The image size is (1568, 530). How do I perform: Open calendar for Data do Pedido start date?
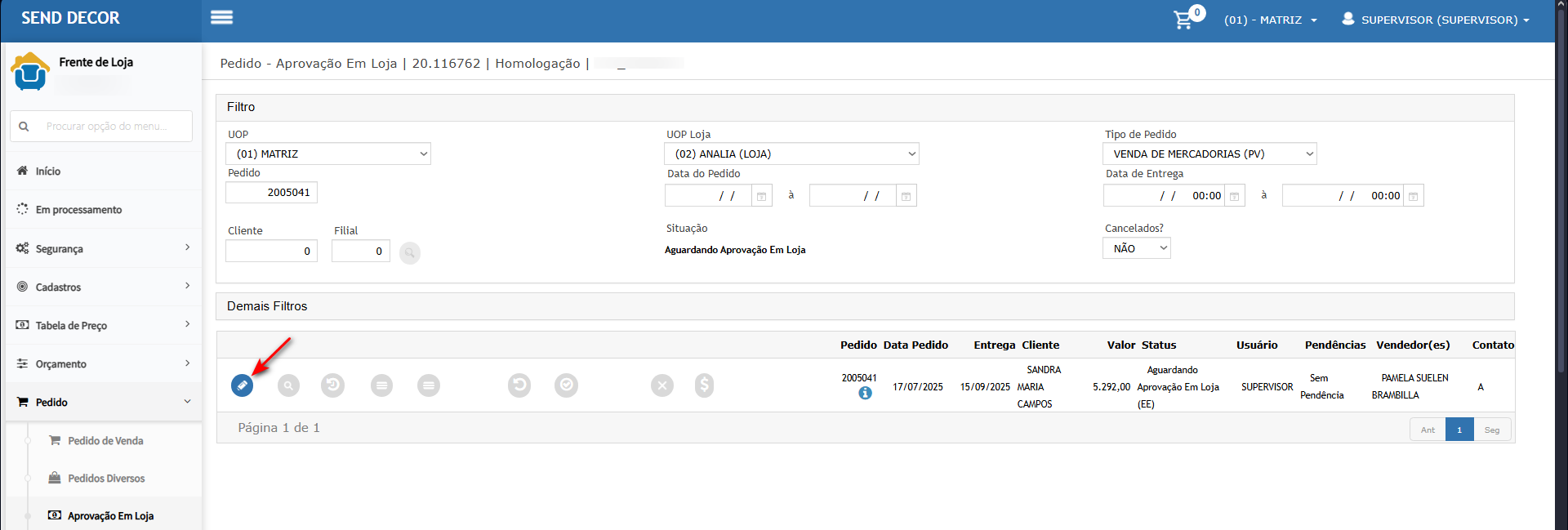(761, 196)
